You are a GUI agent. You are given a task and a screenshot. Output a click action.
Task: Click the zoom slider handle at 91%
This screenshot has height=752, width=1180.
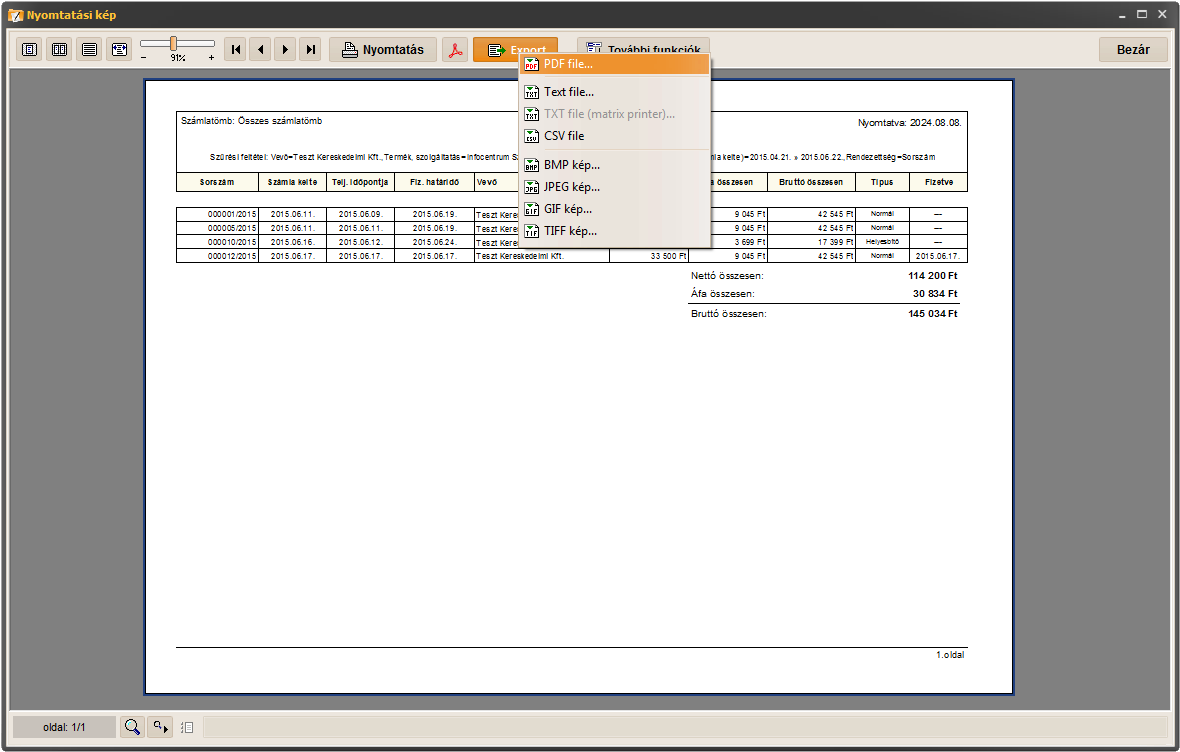173,44
